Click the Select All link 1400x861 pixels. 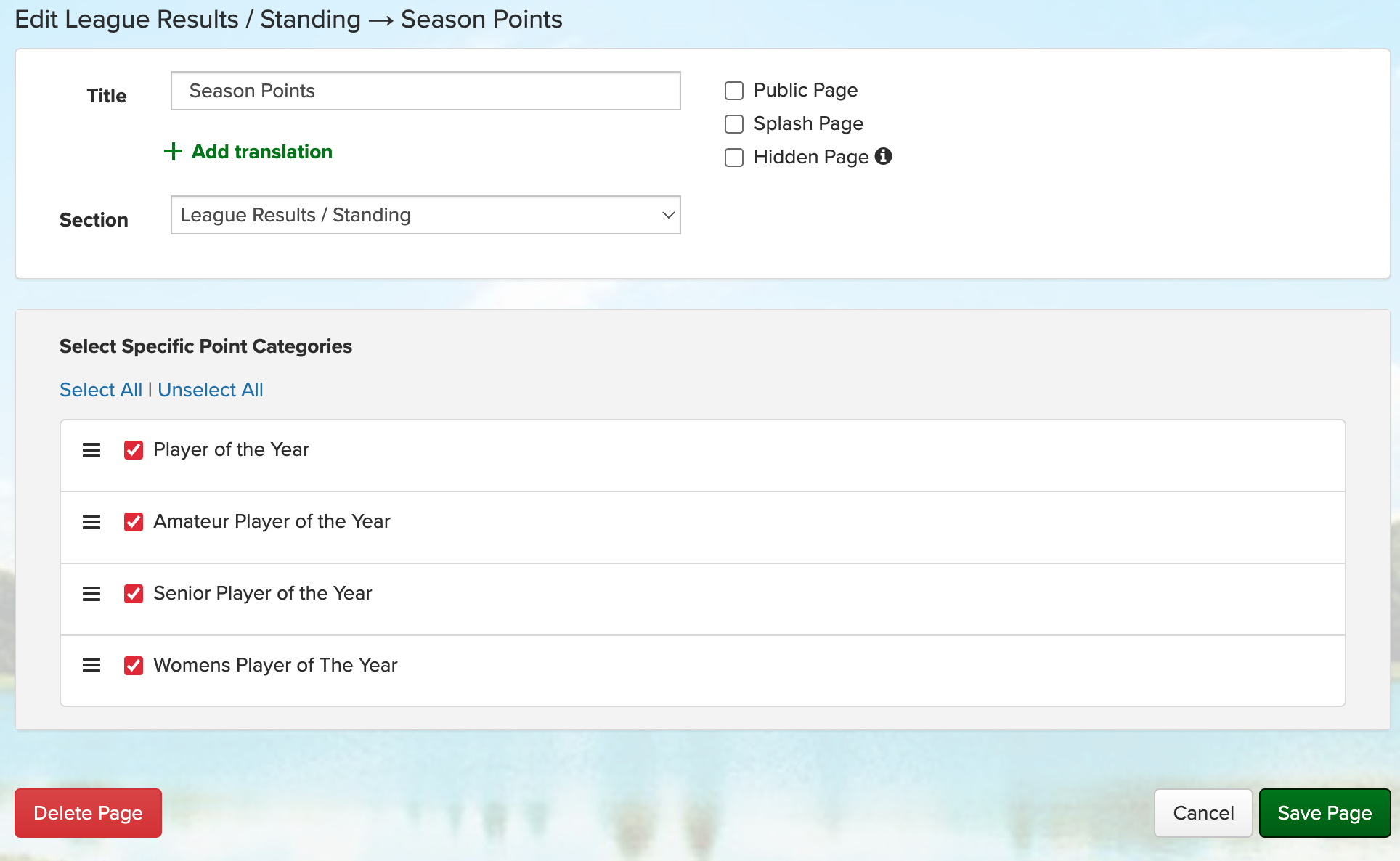tap(101, 390)
